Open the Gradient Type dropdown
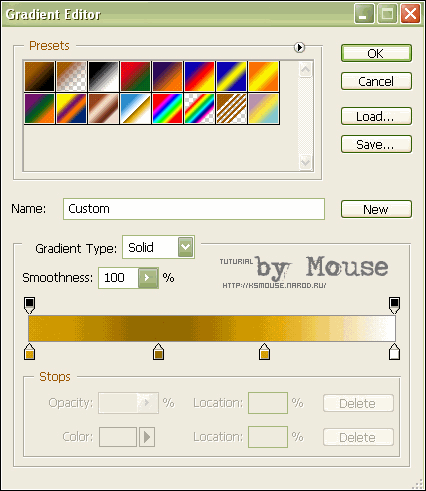 (185, 247)
